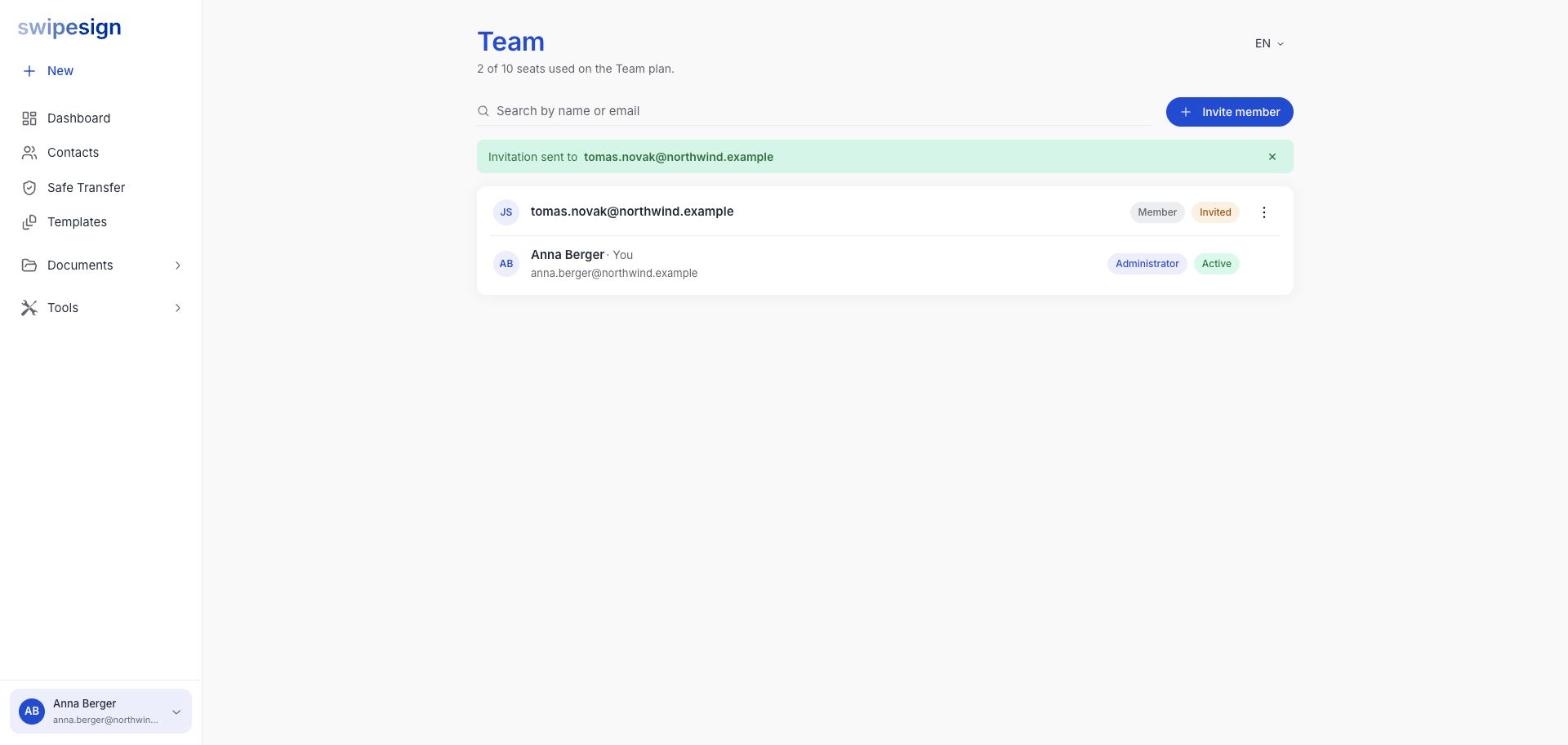
Task: Open options menu for tomas.novak invitation
Action: pyautogui.click(x=1264, y=212)
